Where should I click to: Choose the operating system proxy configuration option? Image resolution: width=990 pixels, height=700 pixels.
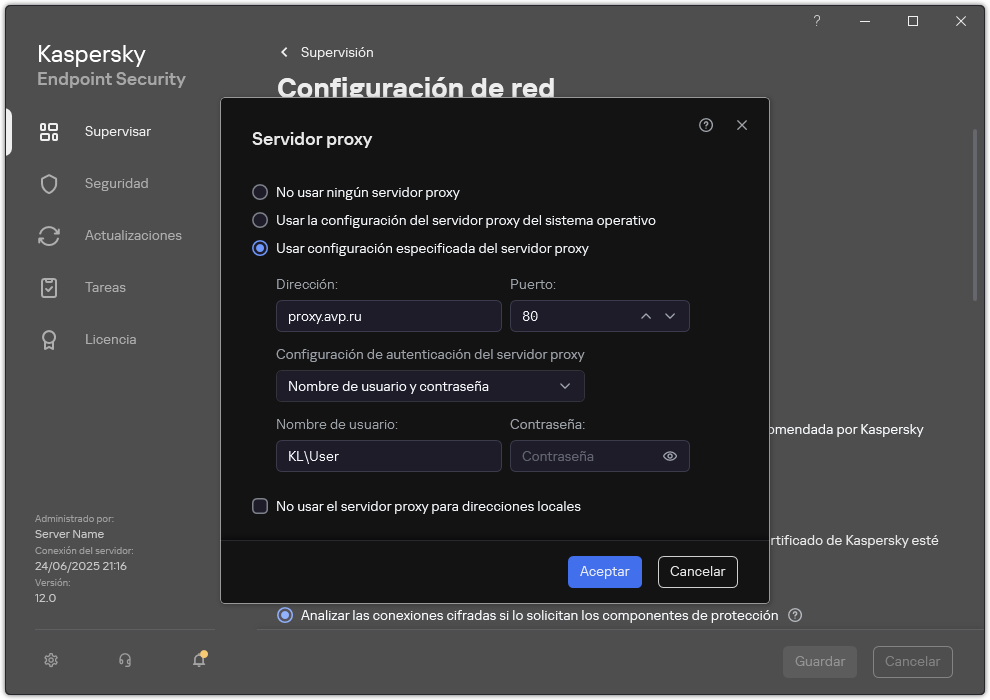pos(261,220)
